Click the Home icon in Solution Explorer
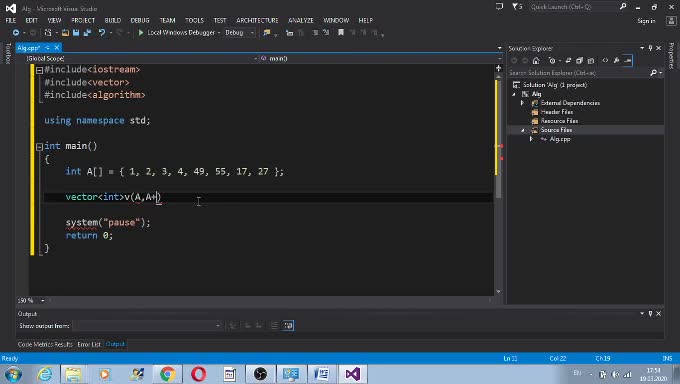This screenshot has height=384, width=680. 536,61
